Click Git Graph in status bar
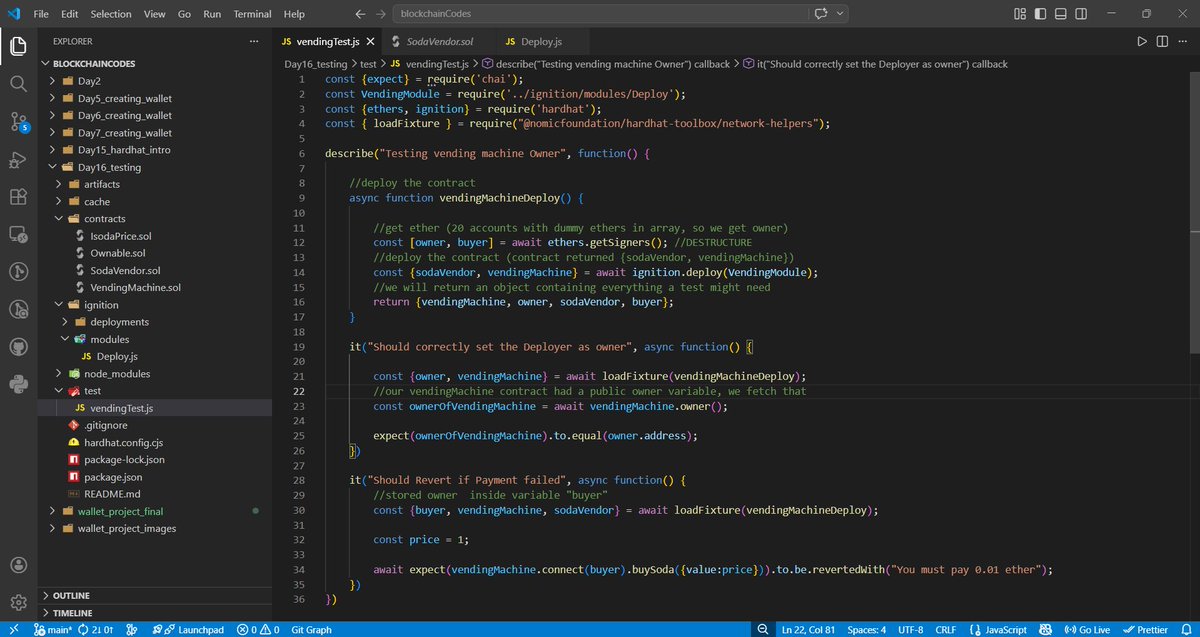This screenshot has height=637, width=1200. coord(310,630)
